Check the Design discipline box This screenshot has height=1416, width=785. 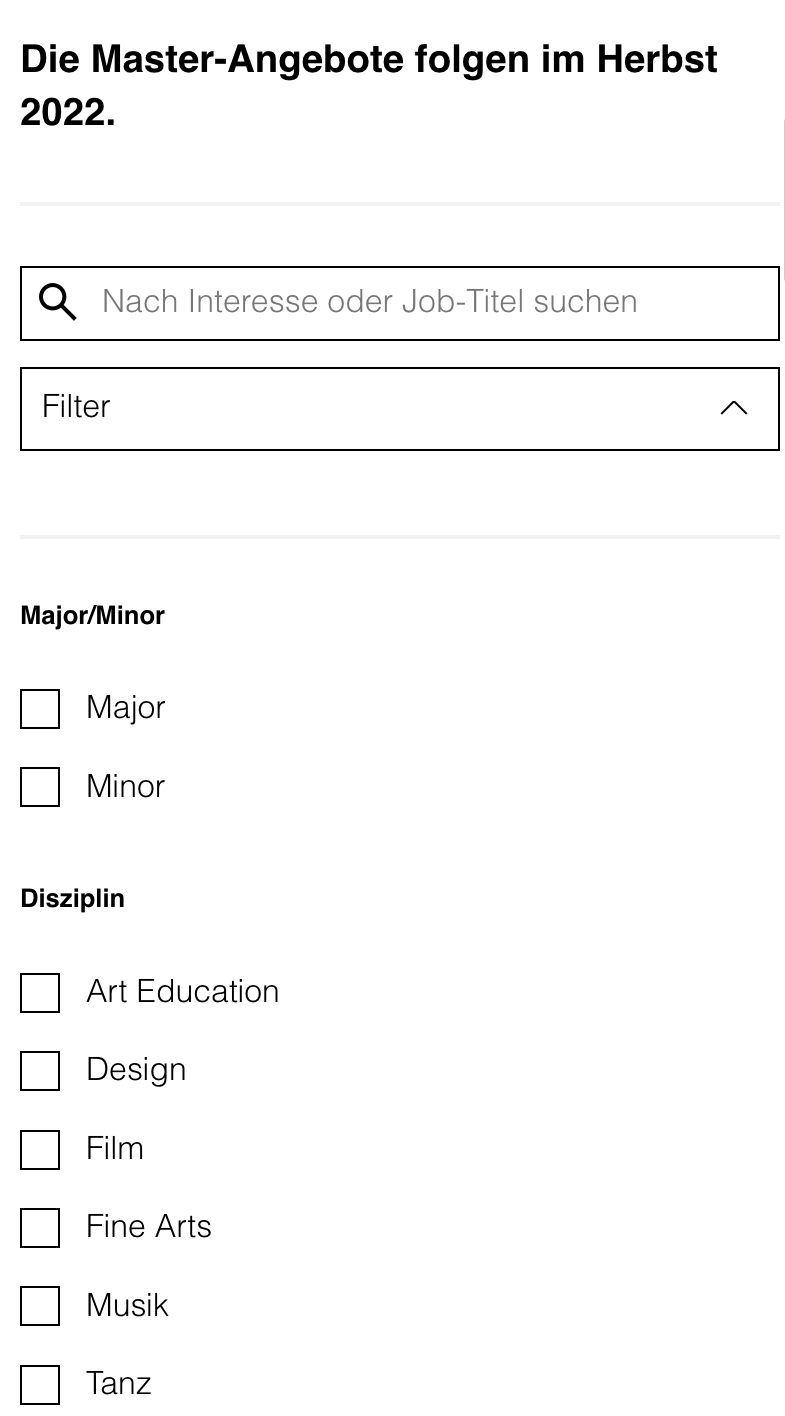(x=40, y=1071)
